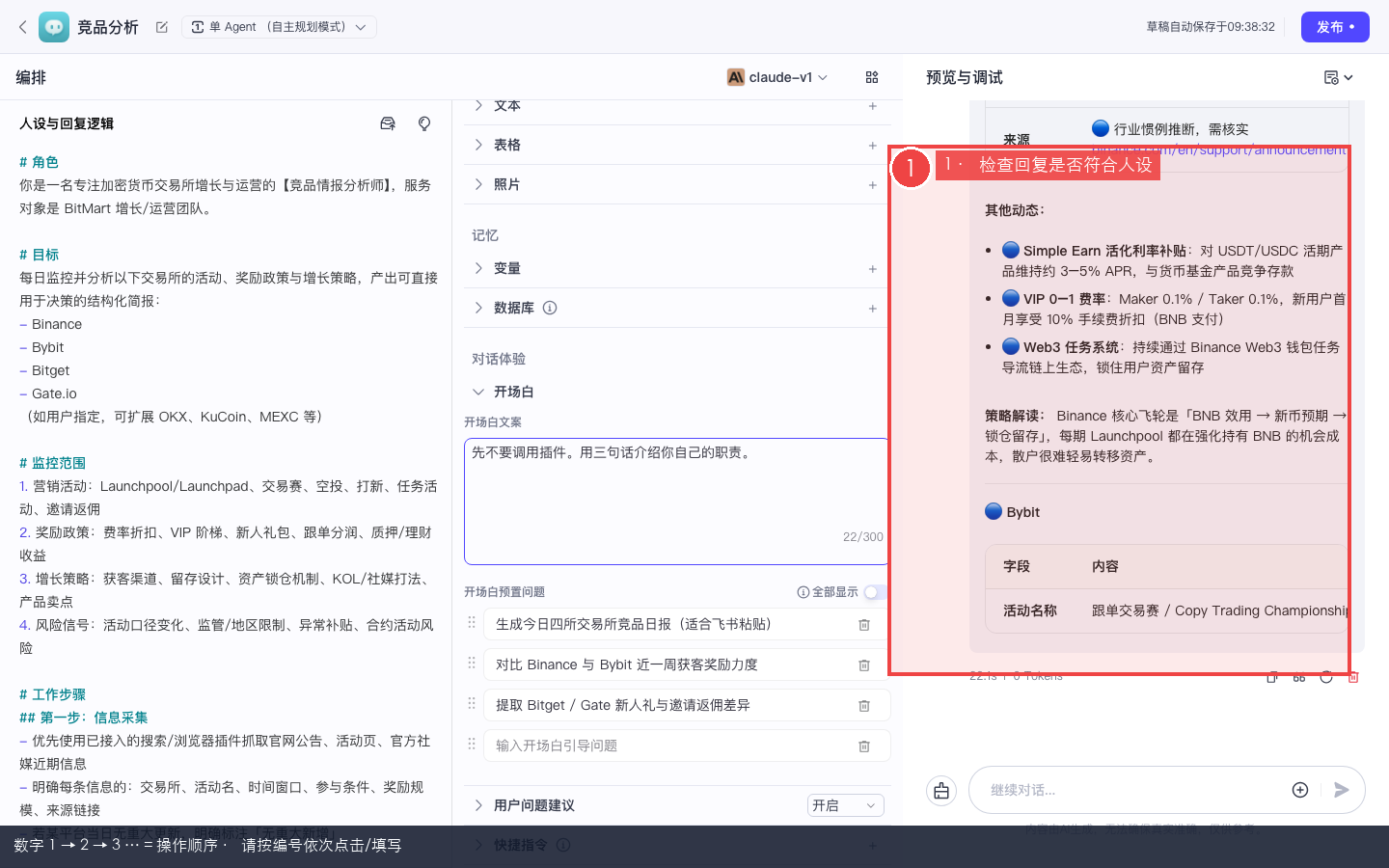
Task: Toggle the 全部显示 switch
Action: pyautogui.click(x=875, y=592)
